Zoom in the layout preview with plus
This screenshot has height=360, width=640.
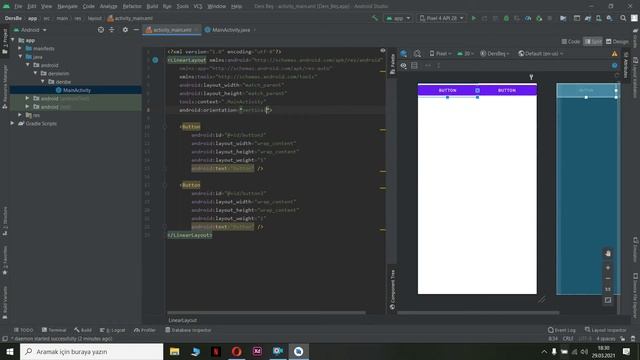pyautogui.click(x=608, y=268)
